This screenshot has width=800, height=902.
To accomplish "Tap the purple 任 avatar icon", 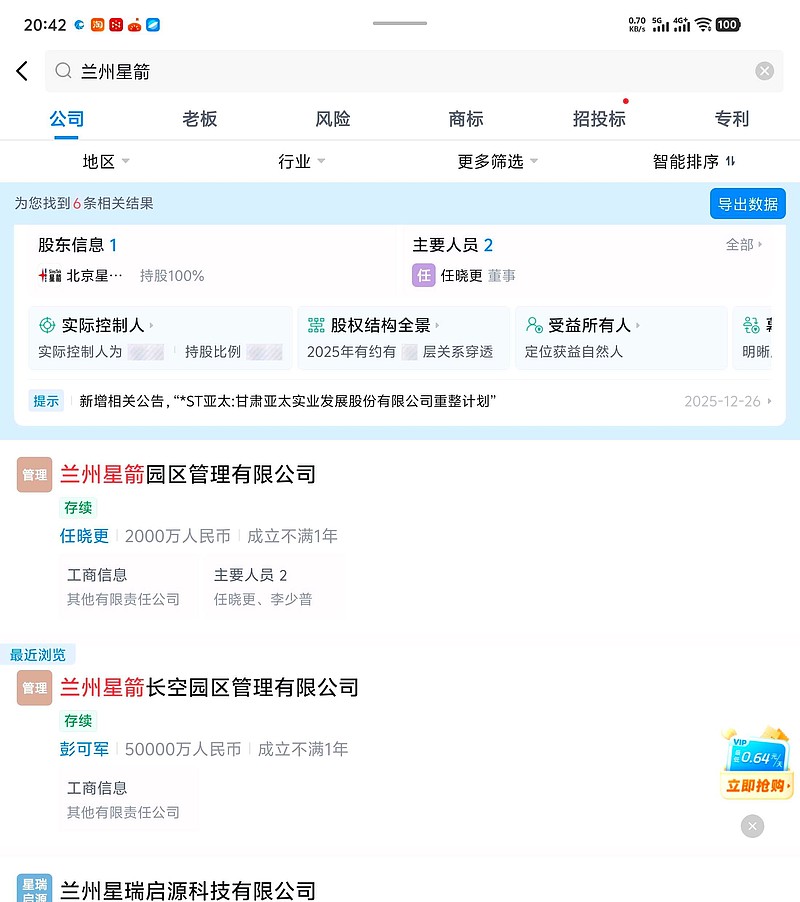I will (423, 276).
